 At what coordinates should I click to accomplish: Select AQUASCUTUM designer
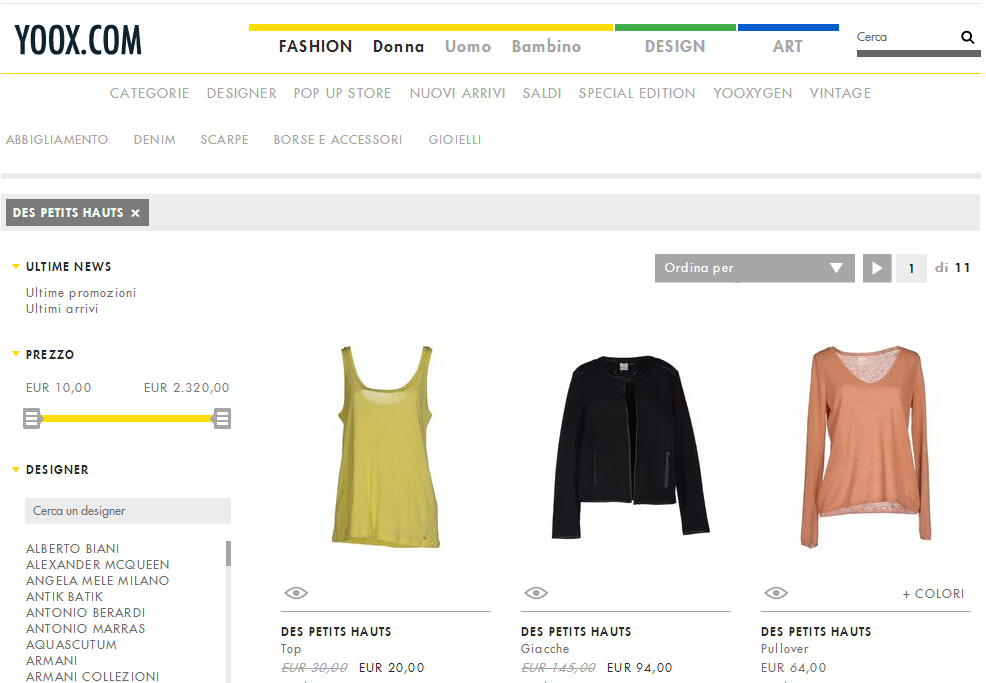click(x=71, y=645)
